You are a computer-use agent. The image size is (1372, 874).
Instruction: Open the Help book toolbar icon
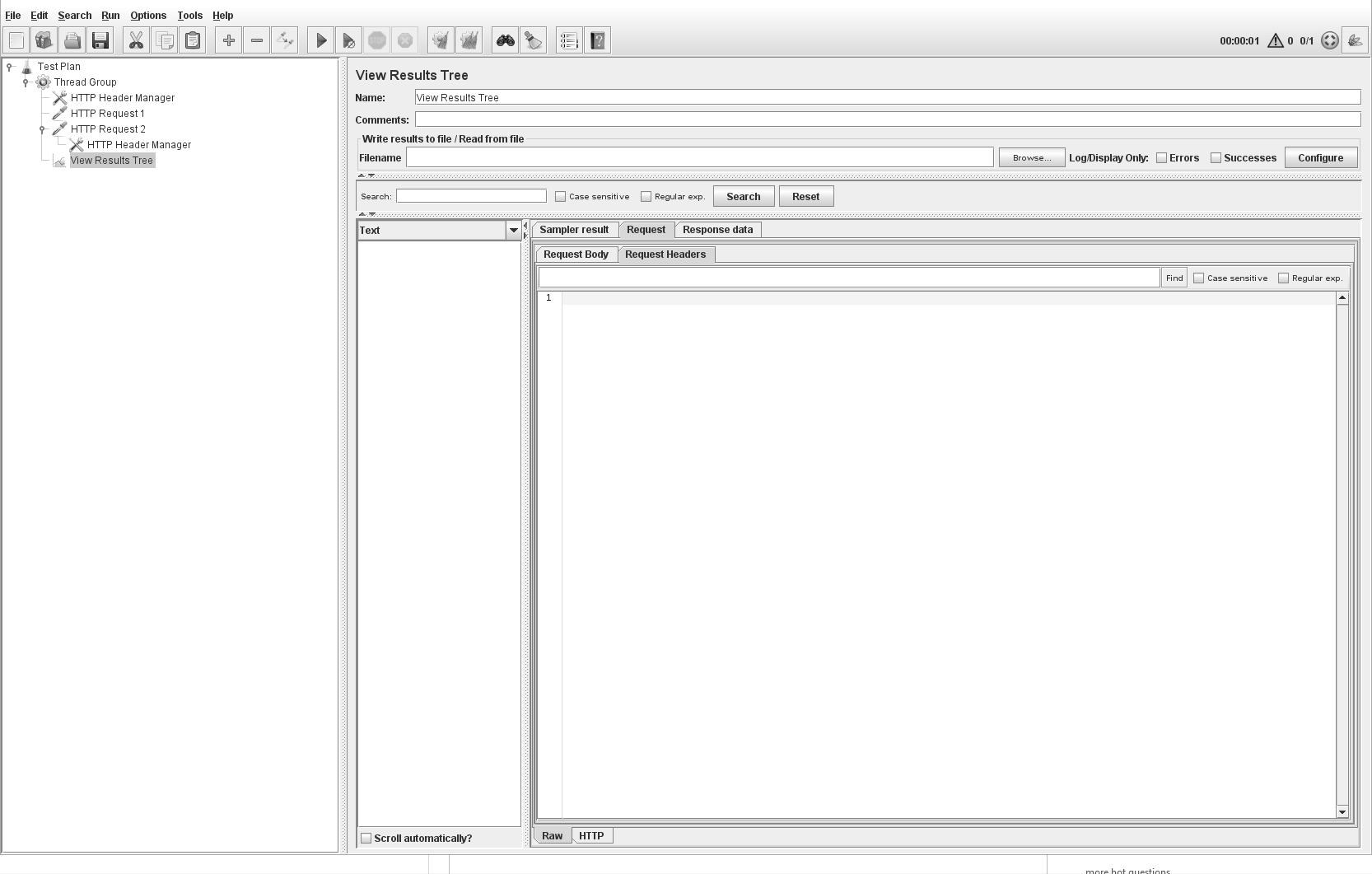(597, 40)
